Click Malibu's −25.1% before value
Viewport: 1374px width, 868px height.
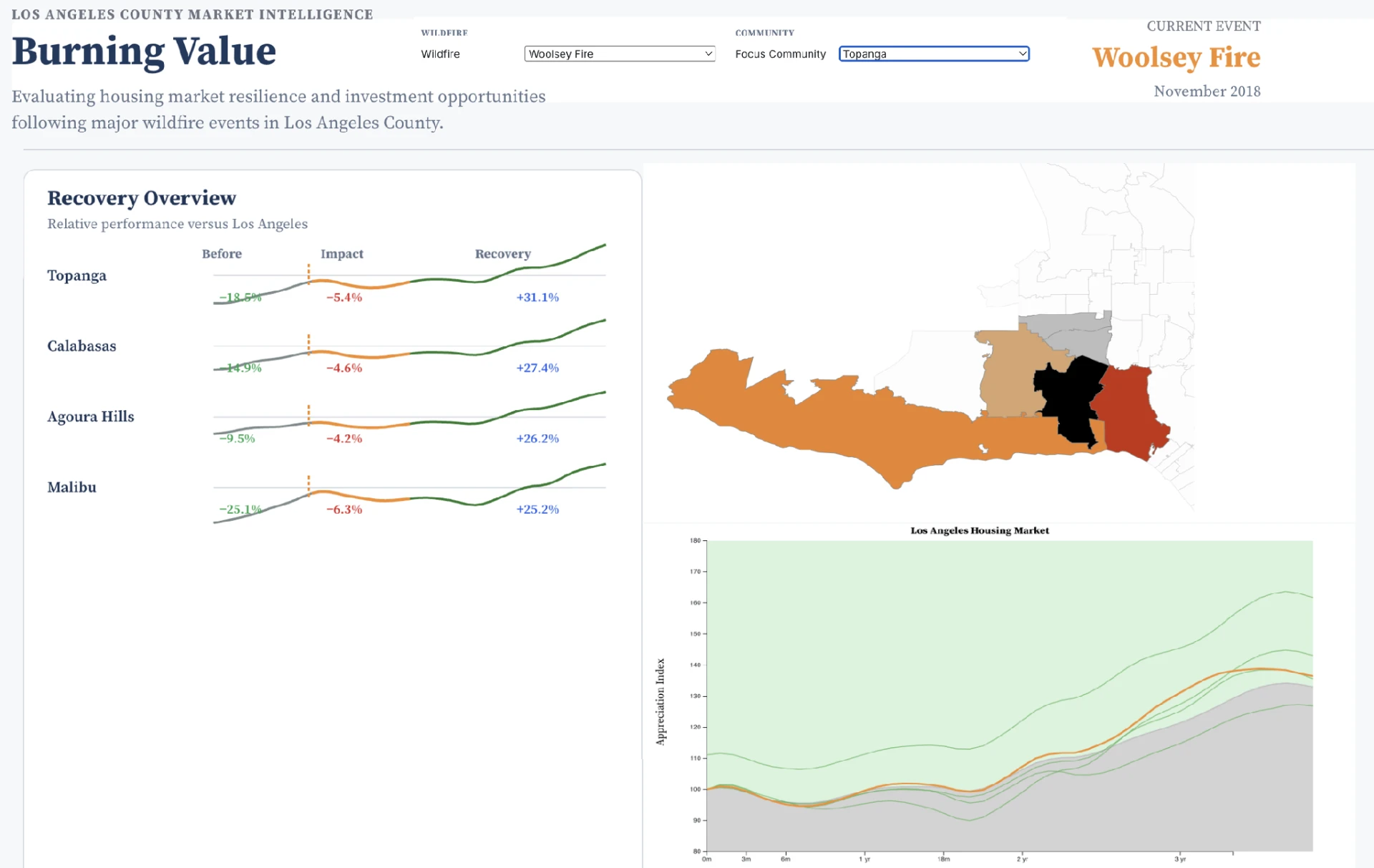point(240,509)
